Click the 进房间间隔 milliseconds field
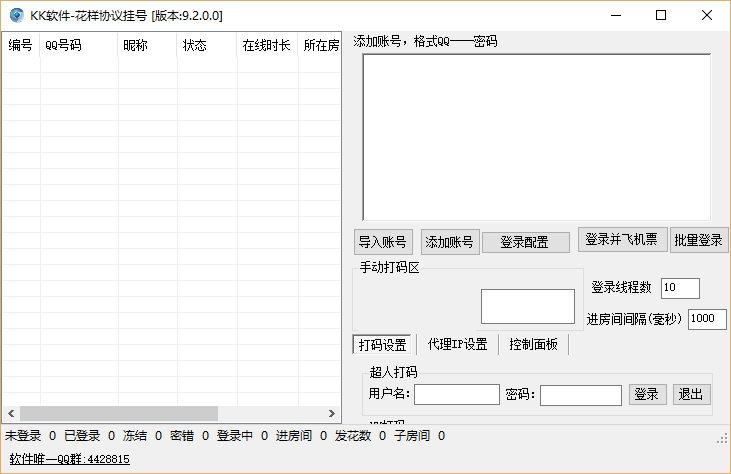Image resolution: width=731 pixels, height=474 pixels. [707, 319]
